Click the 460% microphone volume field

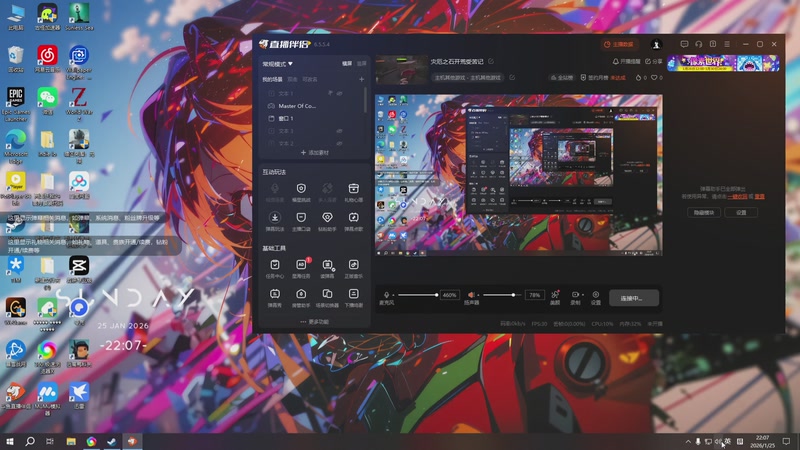coord(449,295)
